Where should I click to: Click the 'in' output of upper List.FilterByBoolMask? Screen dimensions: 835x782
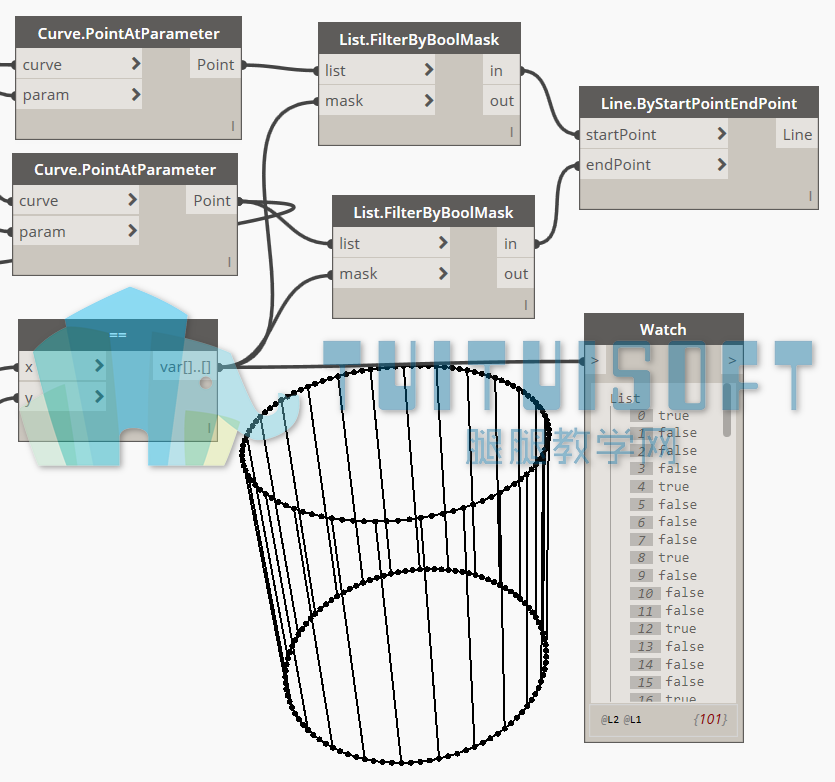[496, 70]
